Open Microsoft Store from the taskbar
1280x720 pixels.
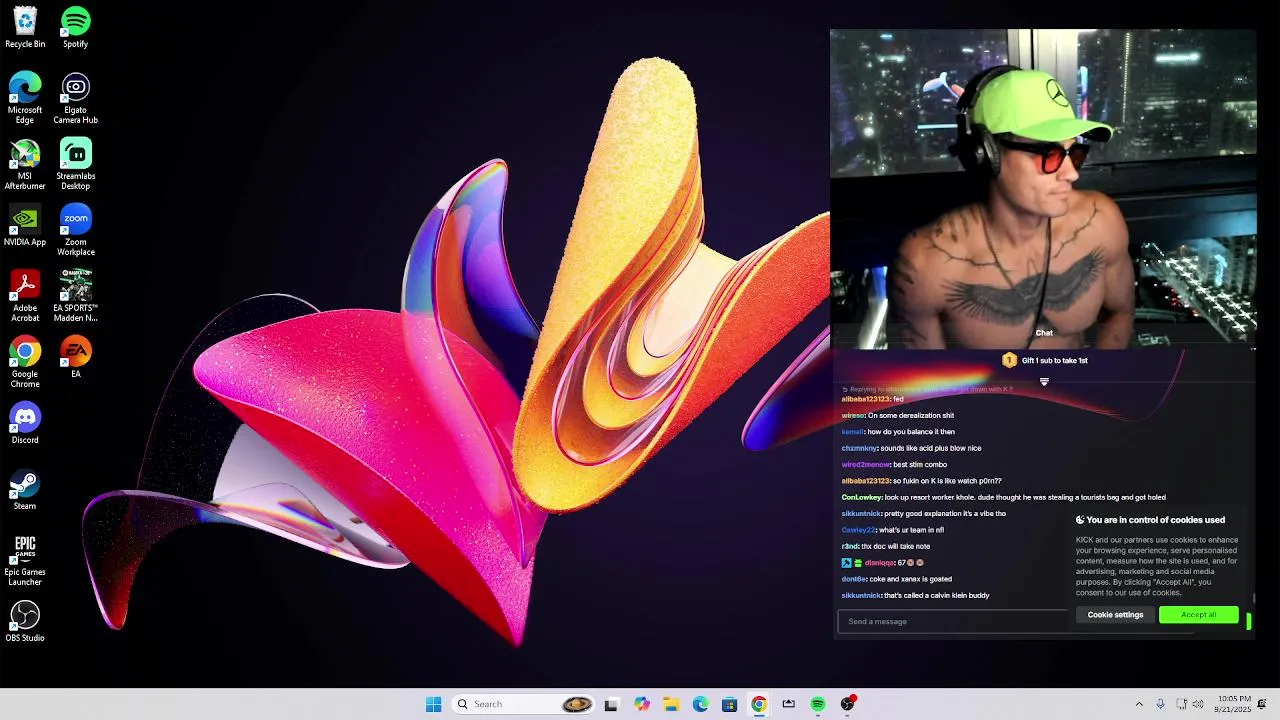point(729,704)
